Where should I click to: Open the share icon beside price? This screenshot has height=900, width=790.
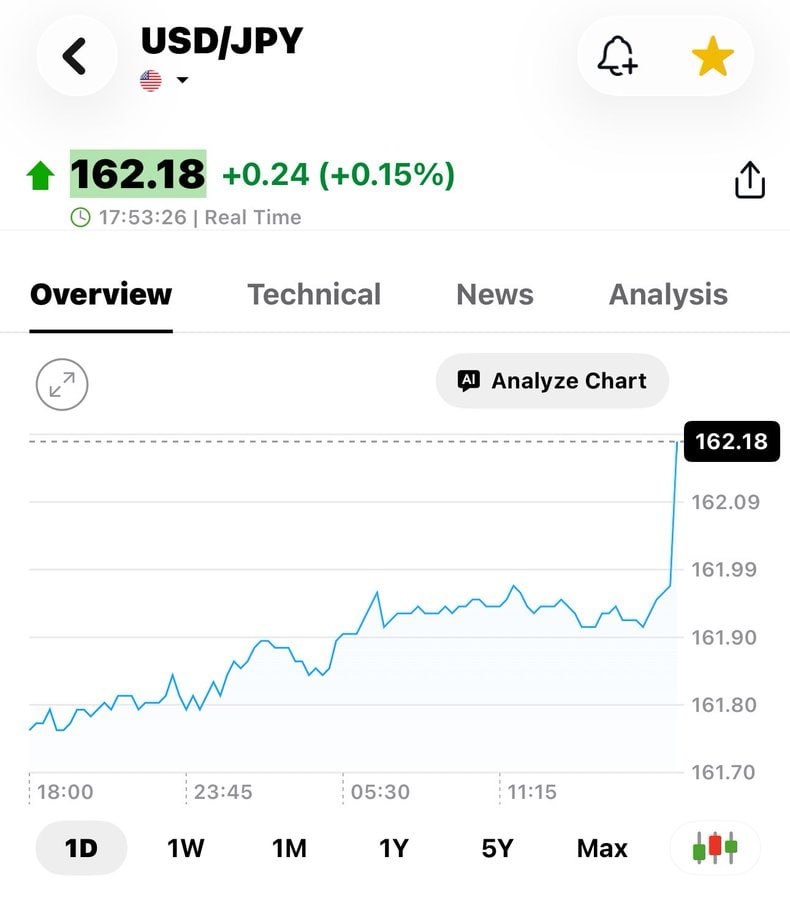click(x=750, y=180)
